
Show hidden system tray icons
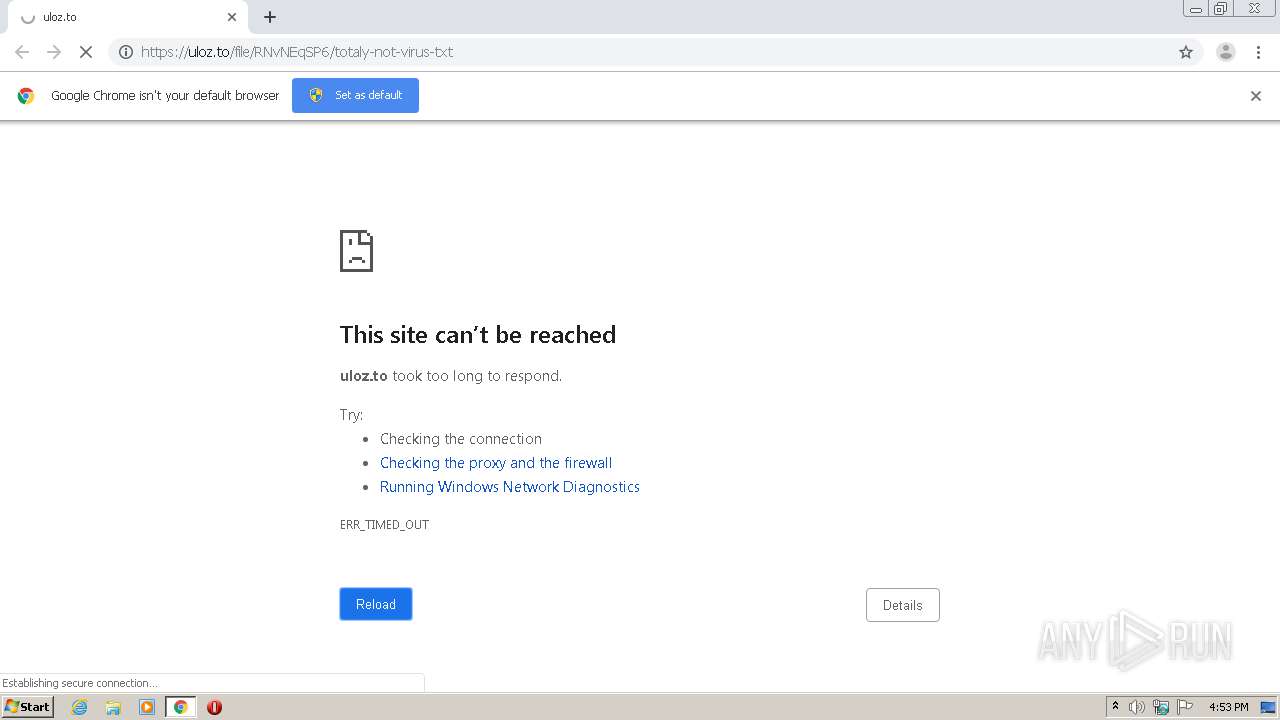coord(1115,707)
